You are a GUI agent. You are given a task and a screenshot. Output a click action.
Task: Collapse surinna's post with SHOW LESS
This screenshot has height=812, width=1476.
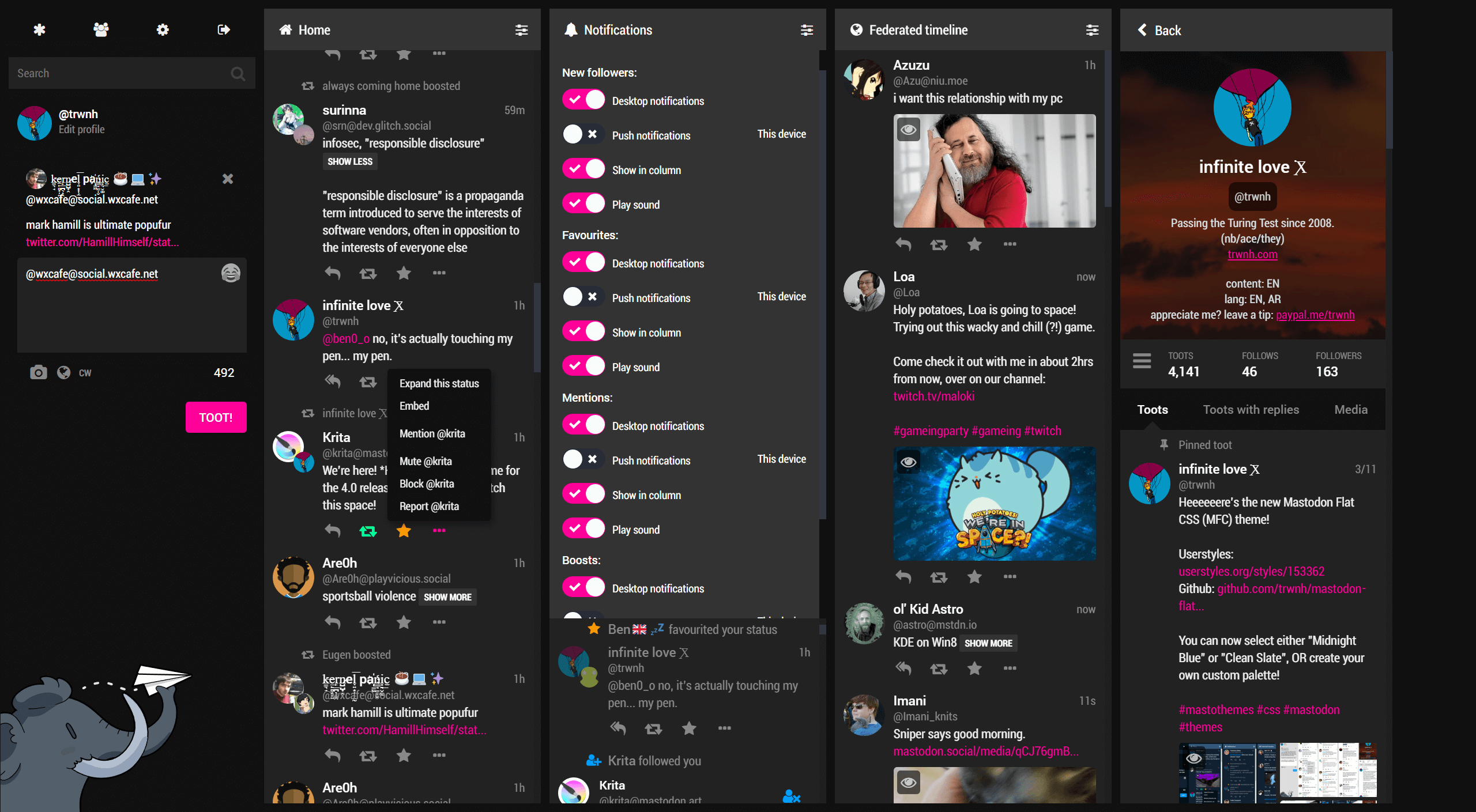tap(350, 161)
